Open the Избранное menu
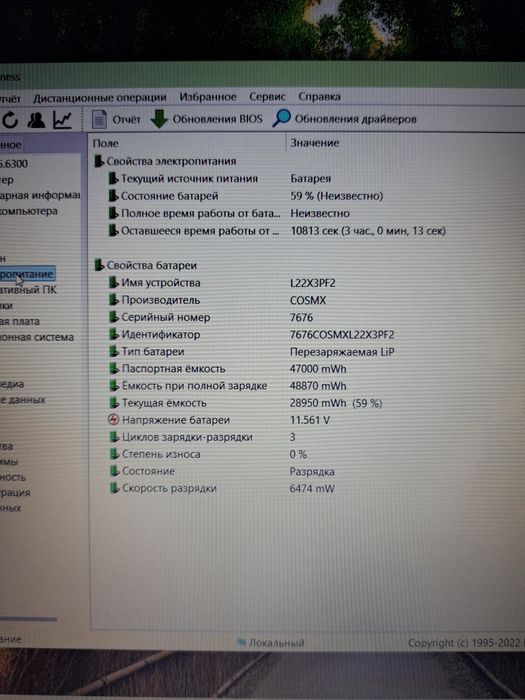The image size is (525, 700). (x=208, y=97)
